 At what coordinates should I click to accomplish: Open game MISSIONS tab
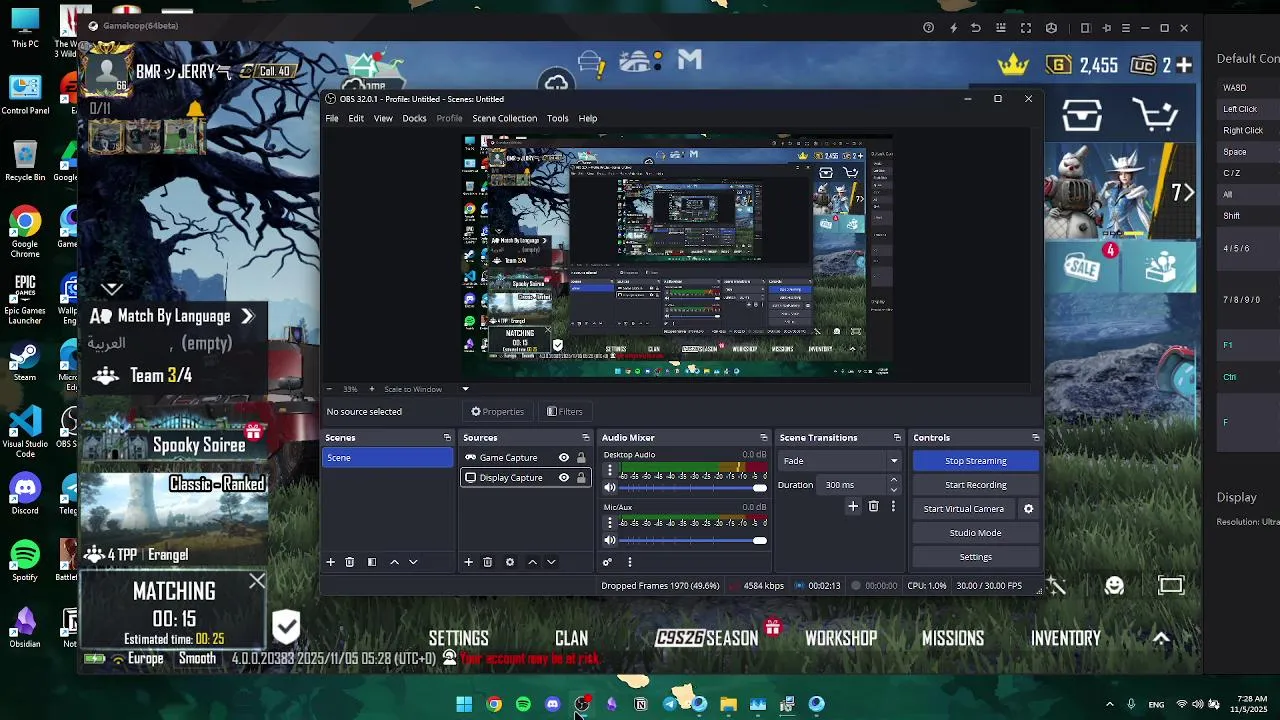coord(953,638)
